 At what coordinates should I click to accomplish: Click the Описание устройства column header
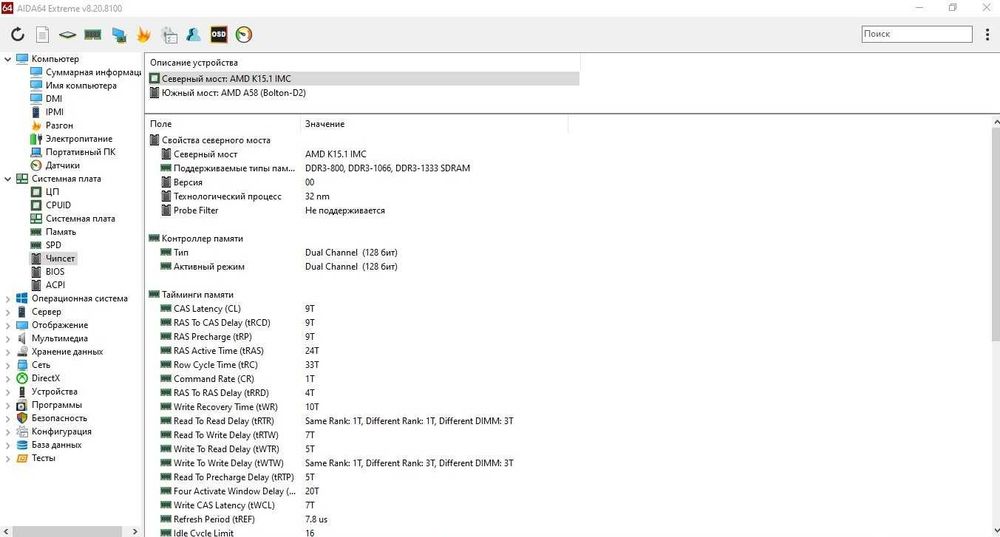(x=363, y=63)
